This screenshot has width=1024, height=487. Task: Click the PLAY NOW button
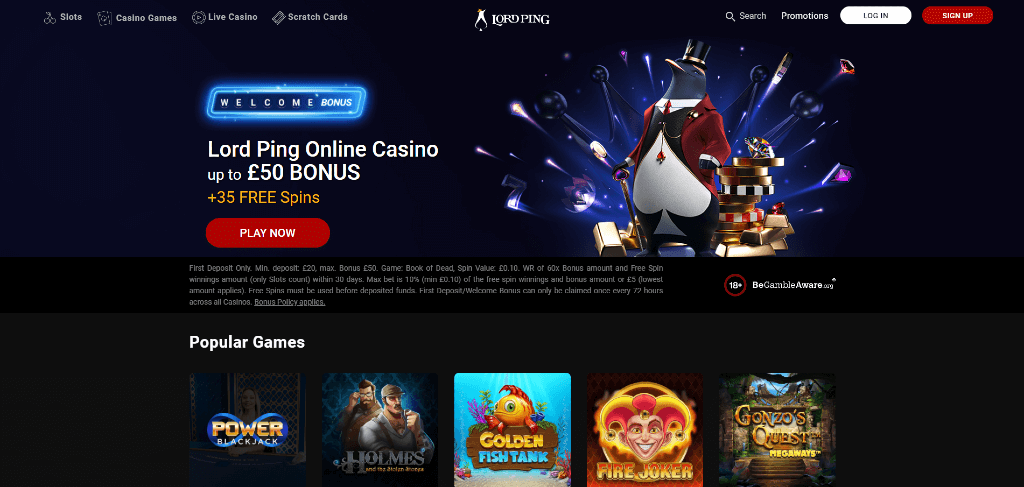268,233
